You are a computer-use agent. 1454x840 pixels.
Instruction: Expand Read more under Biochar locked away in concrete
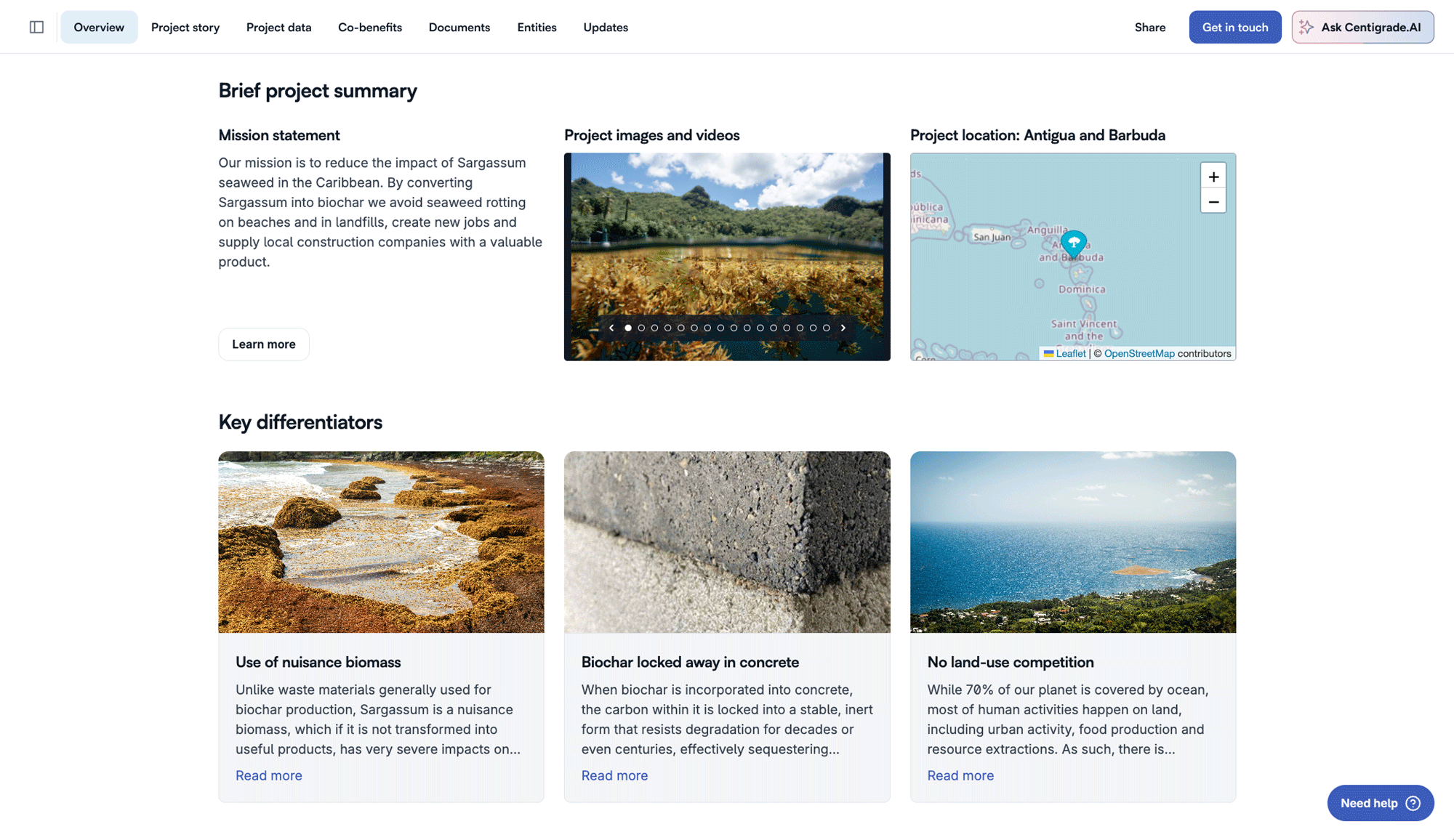(614, 775)
